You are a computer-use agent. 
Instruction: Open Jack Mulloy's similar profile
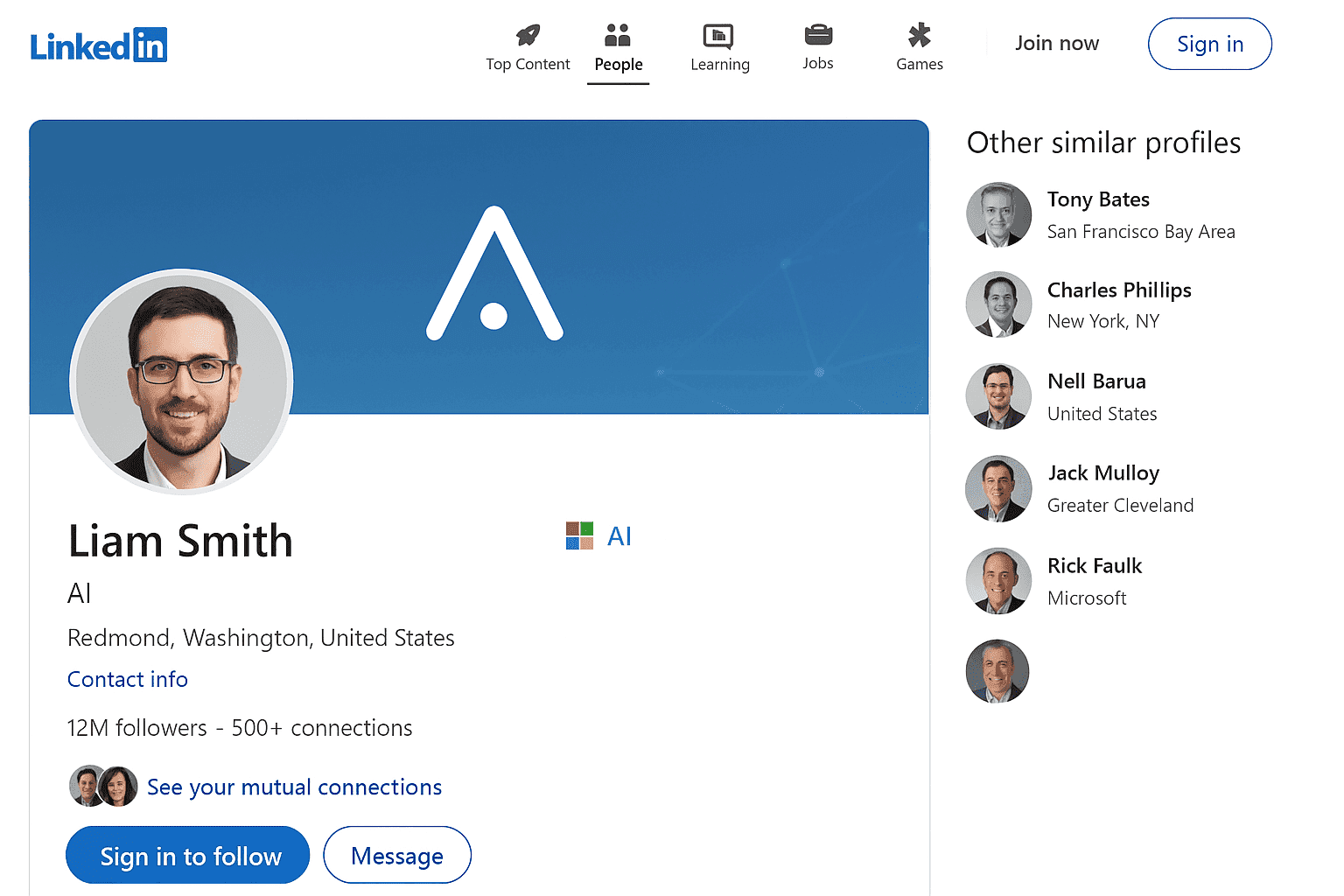coord(1103,472)
